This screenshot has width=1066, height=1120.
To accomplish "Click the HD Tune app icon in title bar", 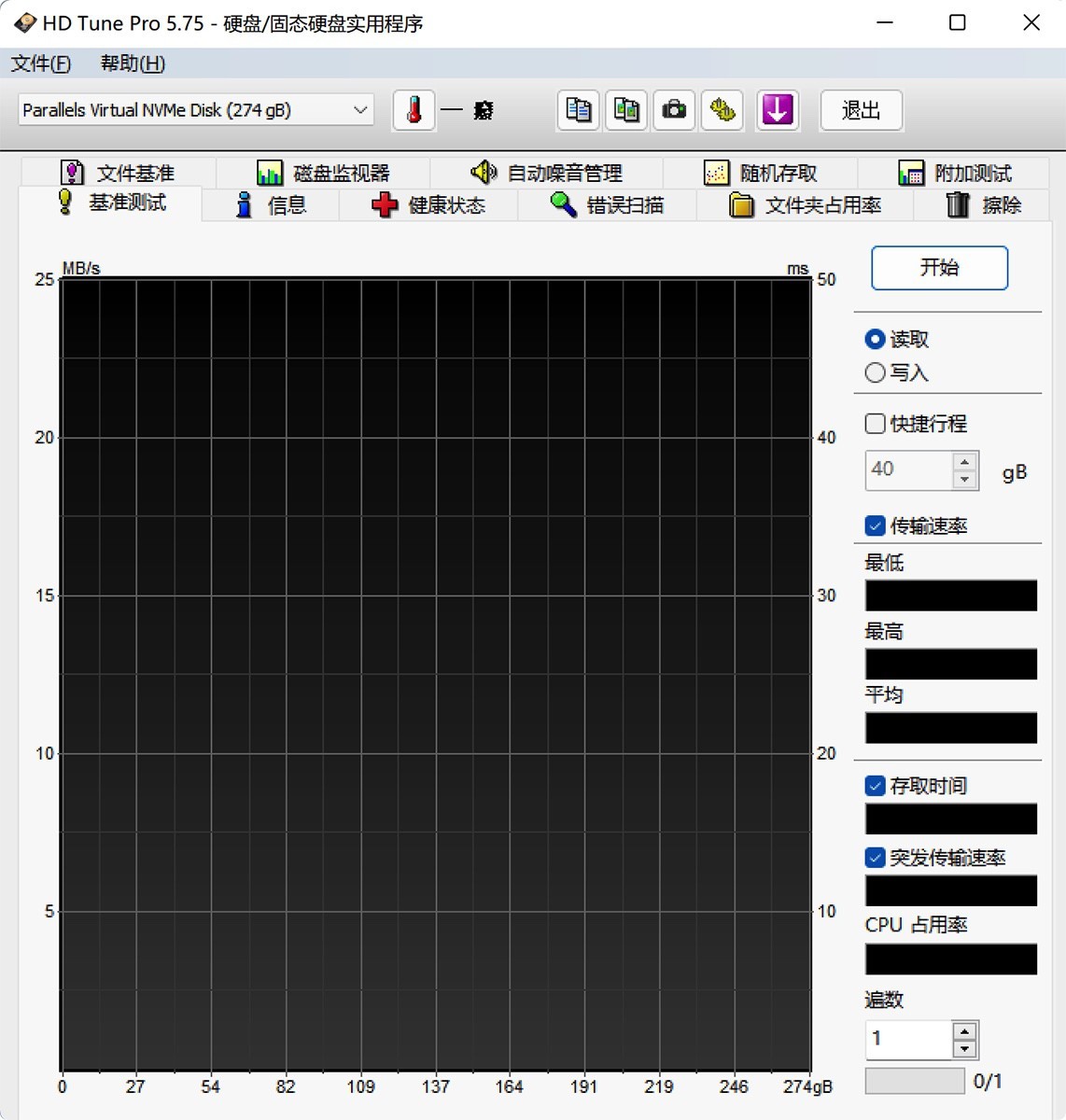I will (x=24, y=23).
